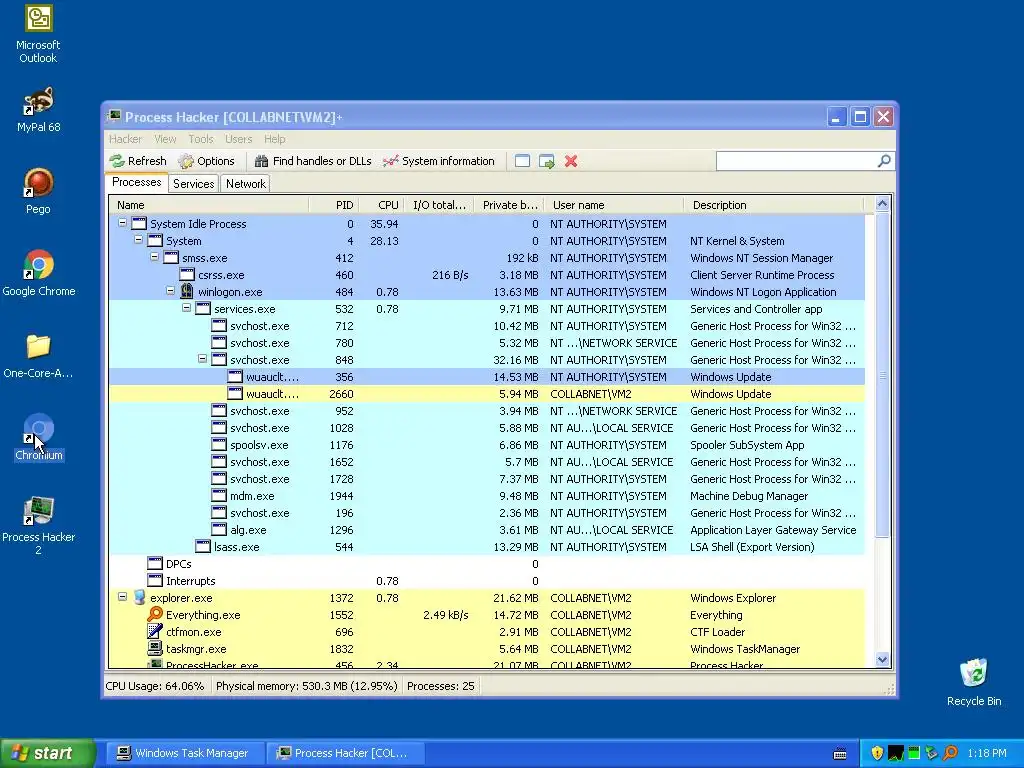Click find window and thread icon
Image resolution: width=1024 pixels, height=768 pixels.
[547, 161]
